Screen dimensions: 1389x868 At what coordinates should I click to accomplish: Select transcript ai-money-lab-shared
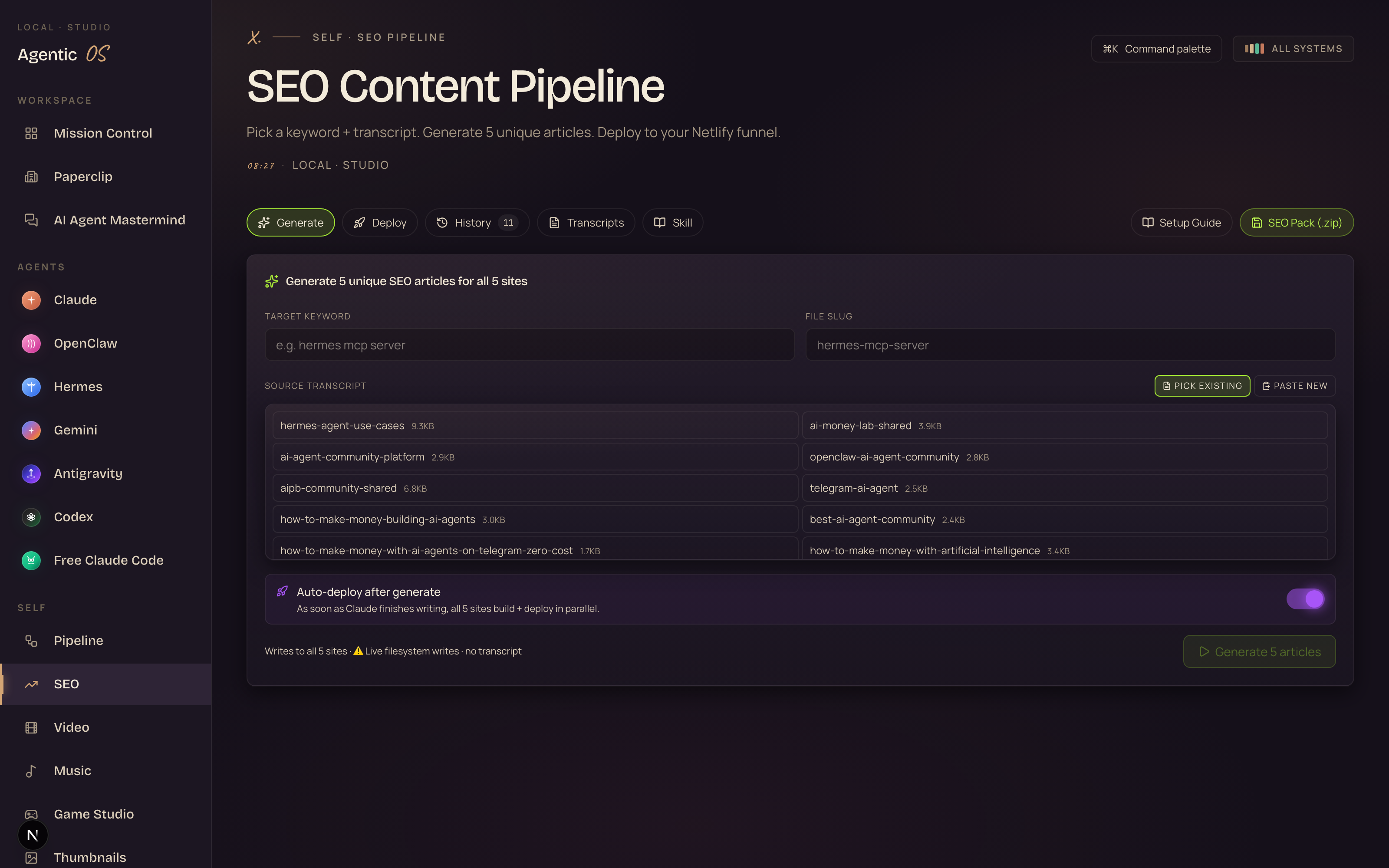tap(1065, 425)
